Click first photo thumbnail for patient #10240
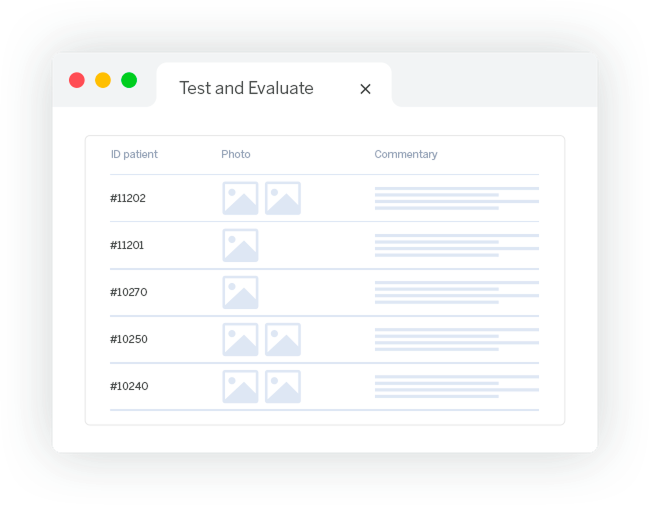650x505 pixels. tap(240, 386)
